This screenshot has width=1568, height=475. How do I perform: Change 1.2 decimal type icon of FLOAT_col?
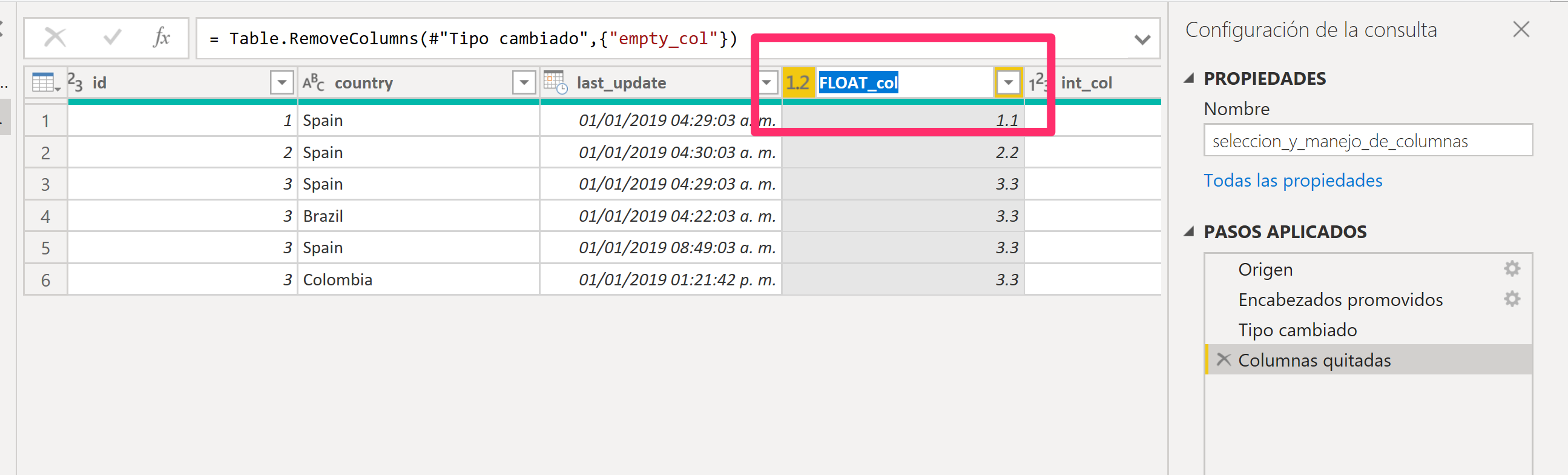(x=797, y=82)
